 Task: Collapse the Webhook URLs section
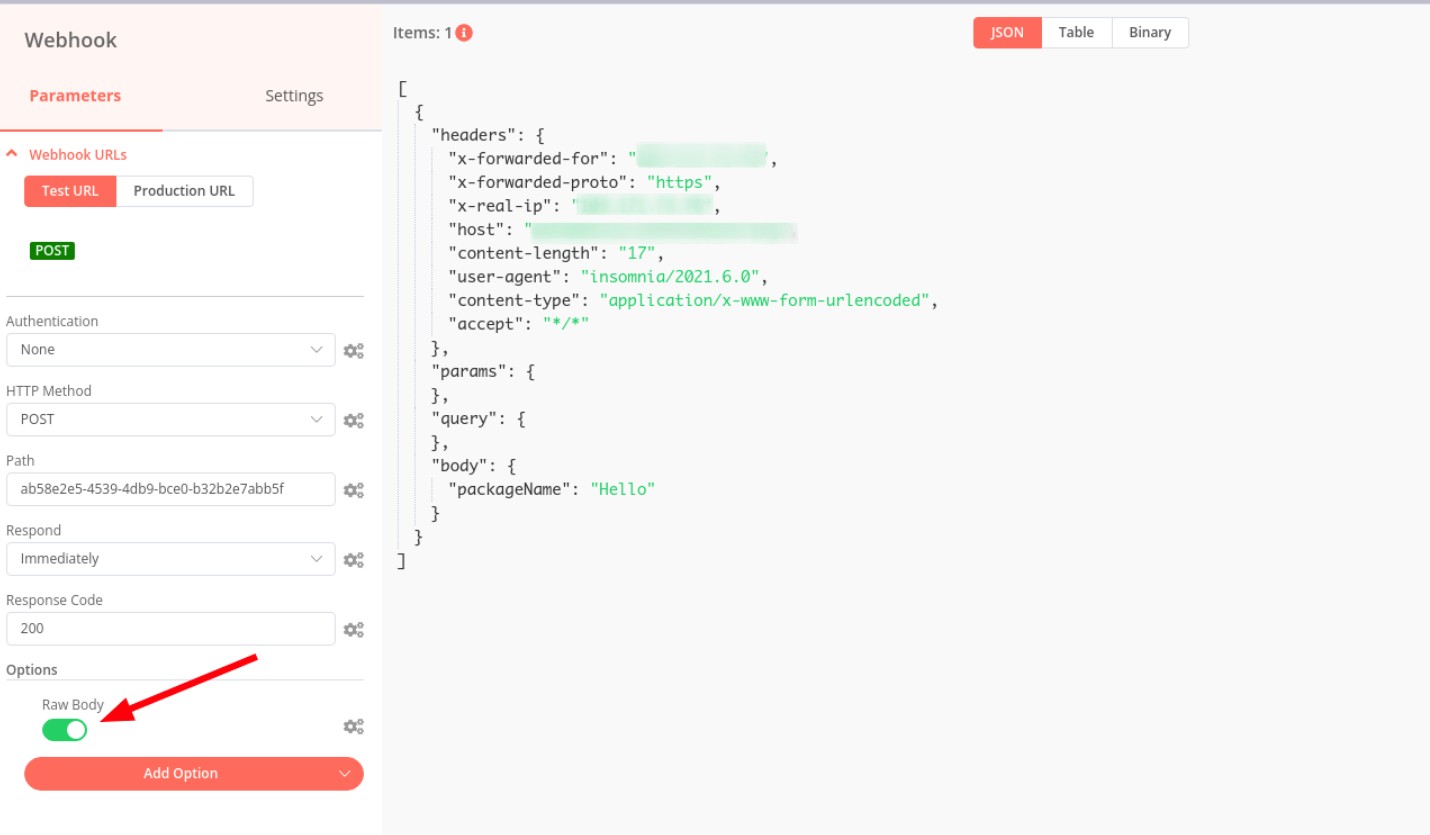[x=67, y=155]
